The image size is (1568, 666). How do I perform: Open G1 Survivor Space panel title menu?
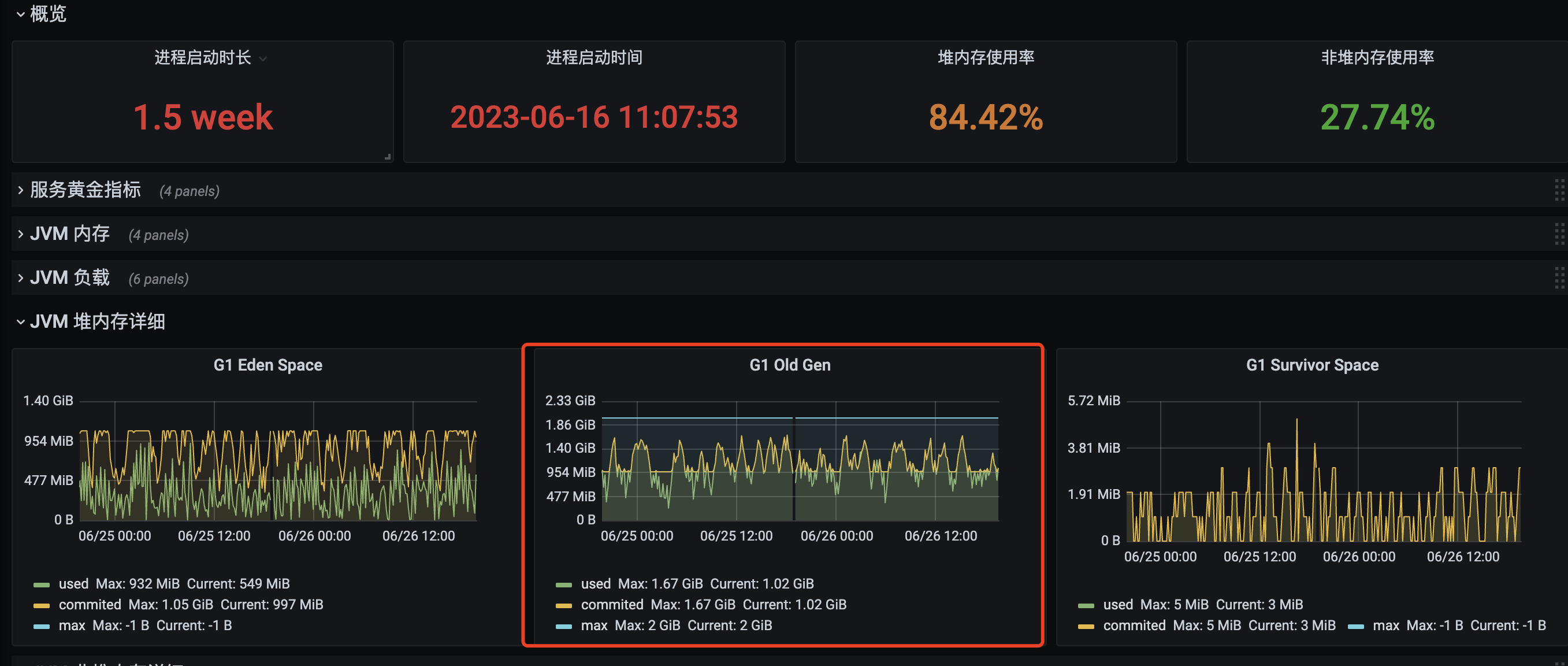[x=1313, y=365]
